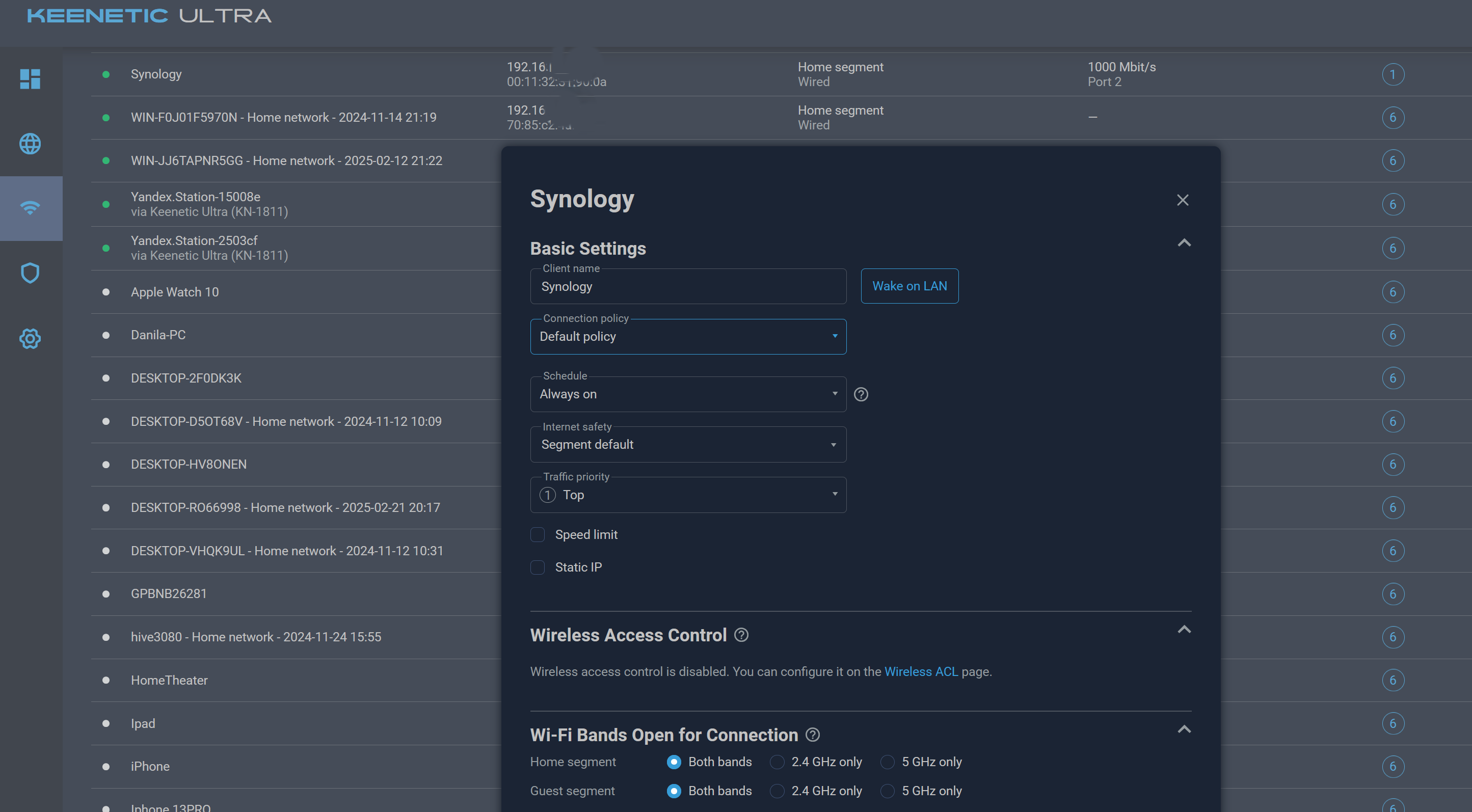
Task: Open the dashboard icon in sidebar
Action: tap(30, 78)
